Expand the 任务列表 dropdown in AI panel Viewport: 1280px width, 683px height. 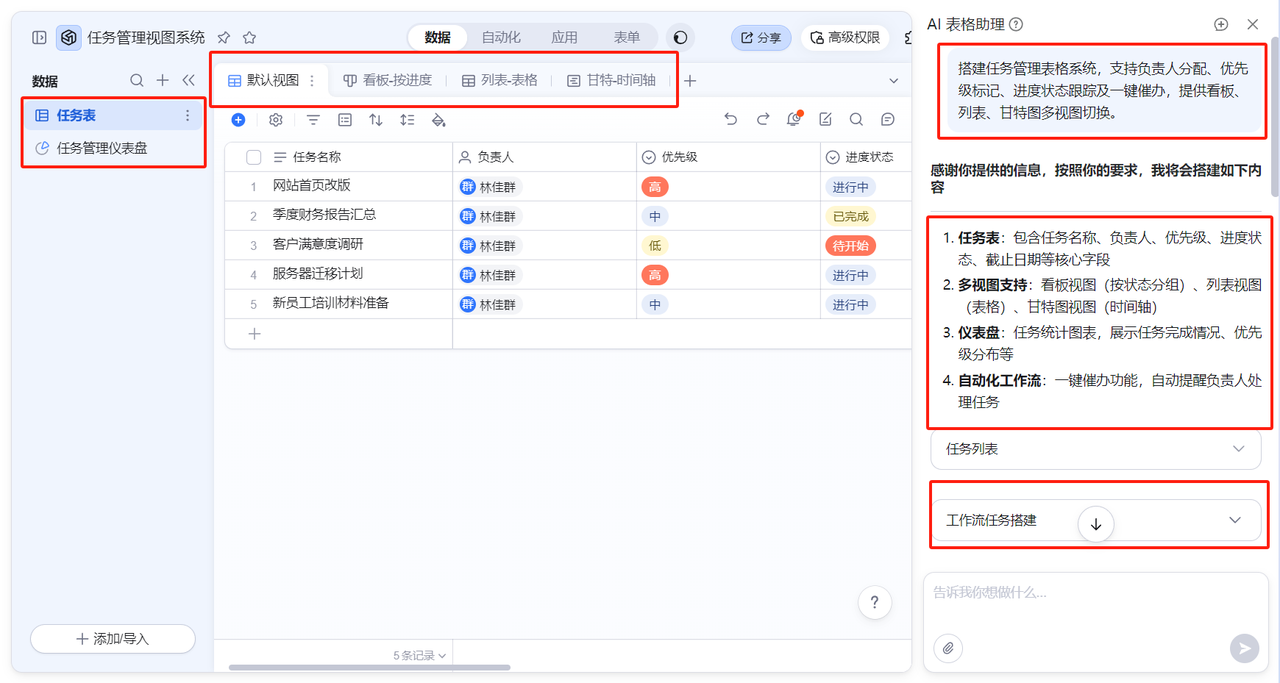(x=1238, y=449)
